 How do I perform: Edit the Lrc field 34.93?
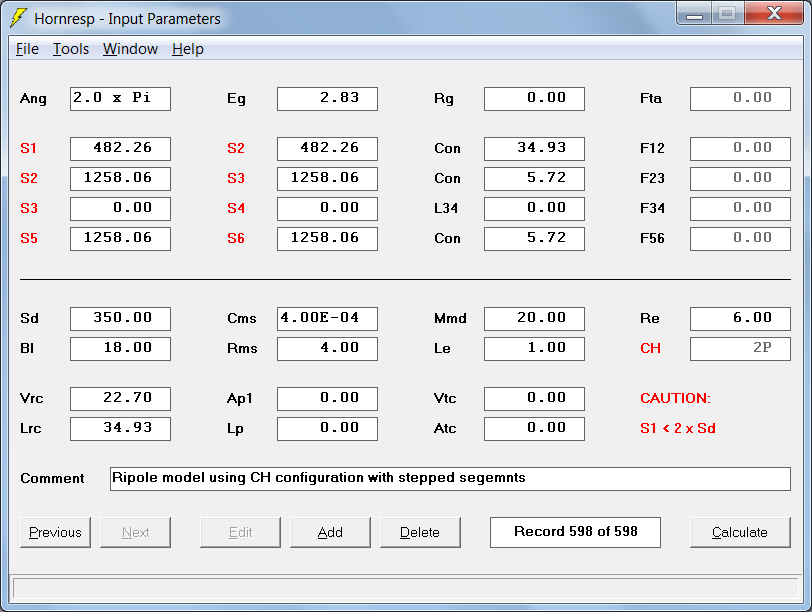coord(120,429)
